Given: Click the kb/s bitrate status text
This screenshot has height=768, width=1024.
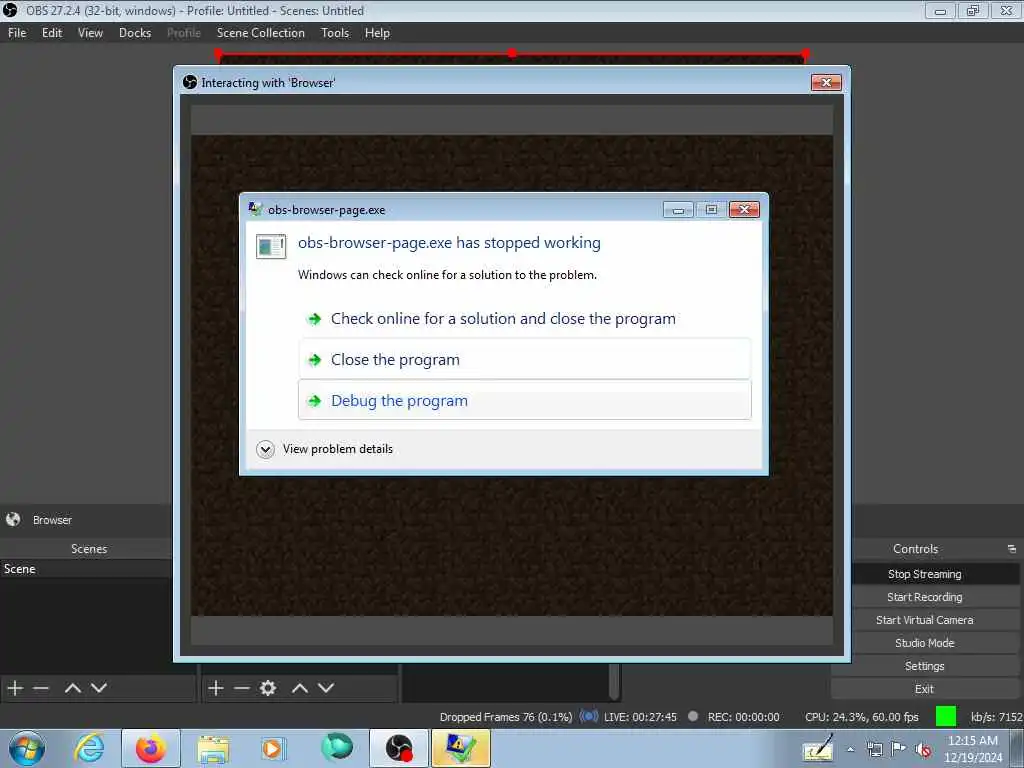Looking at the screenshot, I should [996, 717].
